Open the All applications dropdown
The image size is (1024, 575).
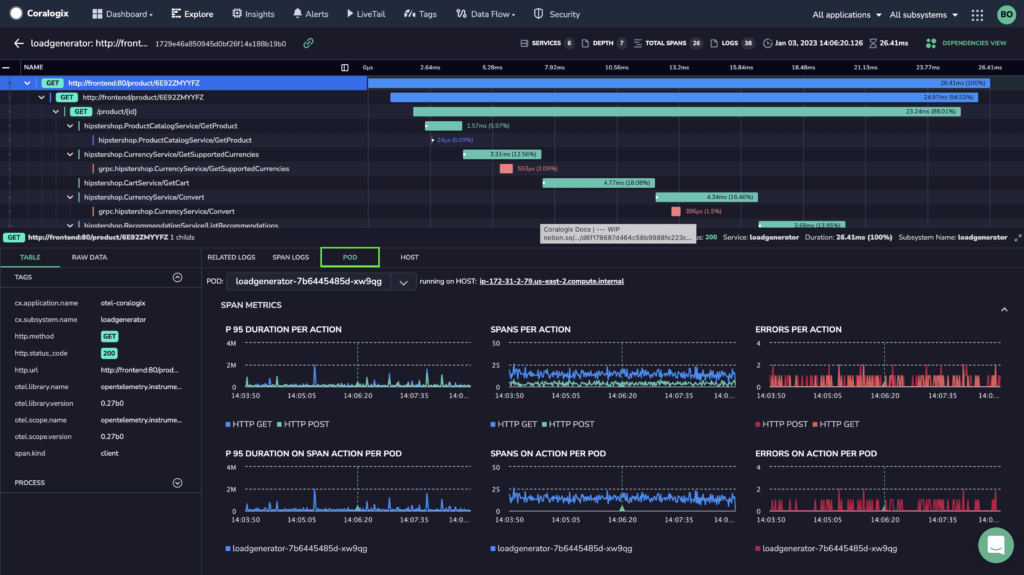[x=846, y=14]
